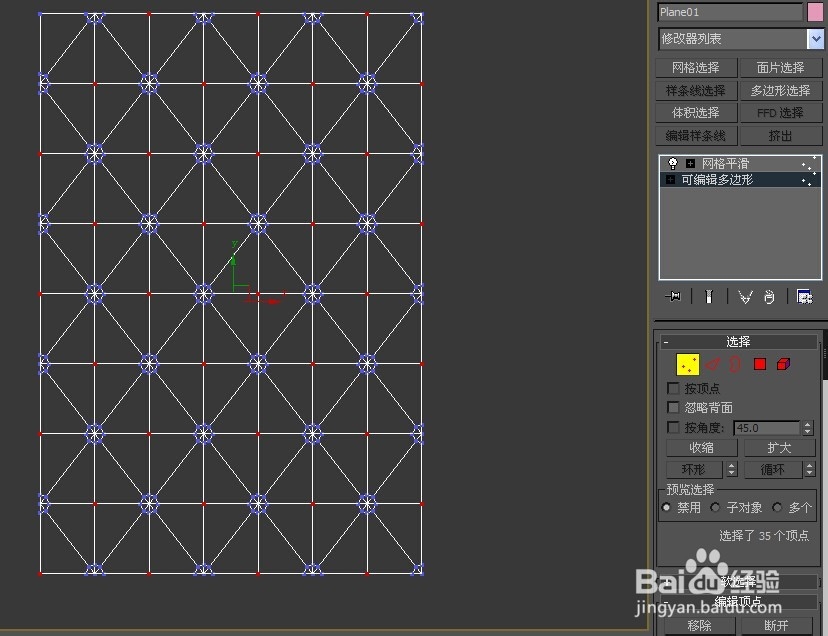Viewport: 828px width, 636px height.
Task: Toggle the 网格平滑 modifier lightbulb
Action: coord(672,163)
